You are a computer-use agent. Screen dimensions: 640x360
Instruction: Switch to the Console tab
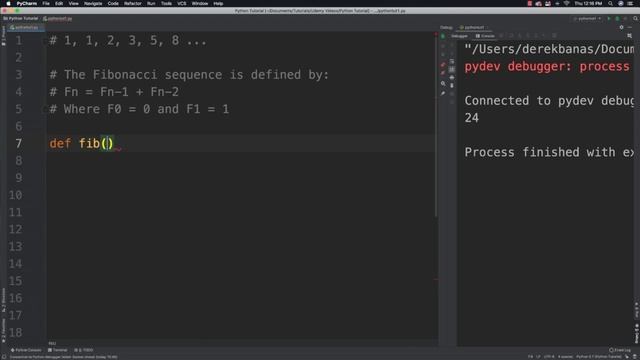[x=485, y=36]
